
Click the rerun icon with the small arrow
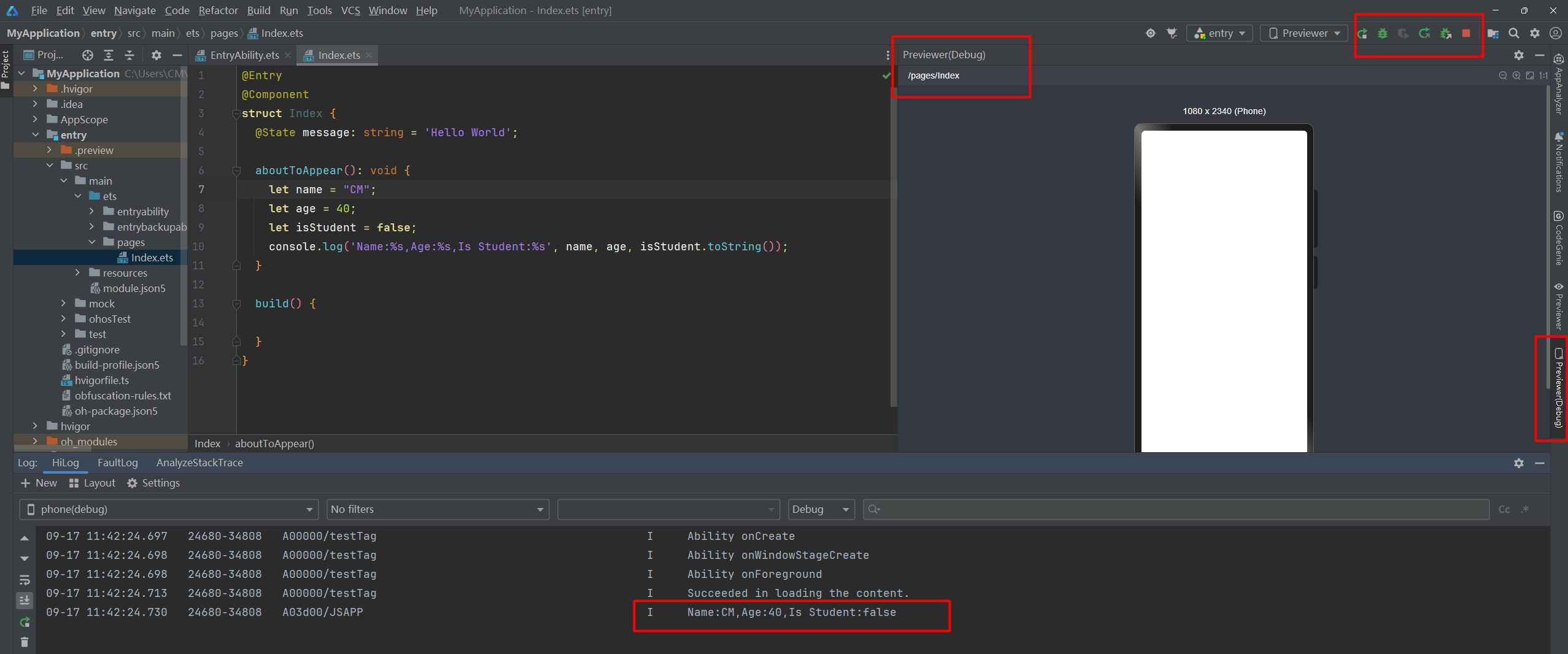1424,34
